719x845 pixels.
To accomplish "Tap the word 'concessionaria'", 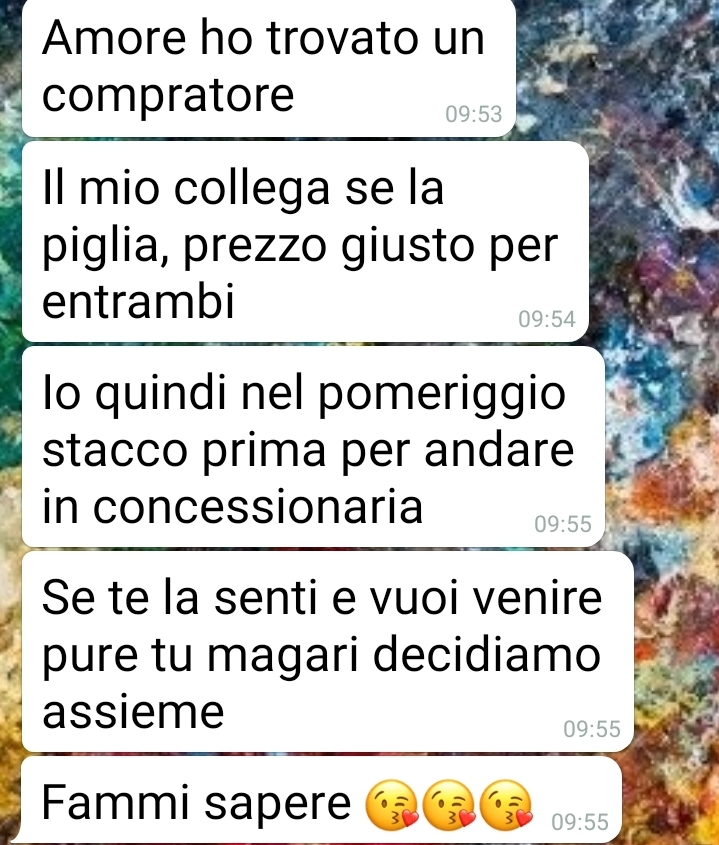I will tap(232, 505).
